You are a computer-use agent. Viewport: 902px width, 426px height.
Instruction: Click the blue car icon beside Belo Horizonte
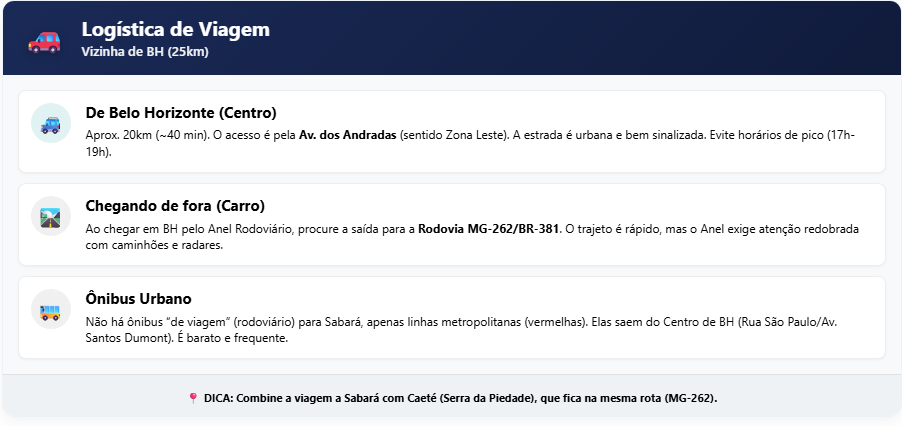(x=51, y=123)
